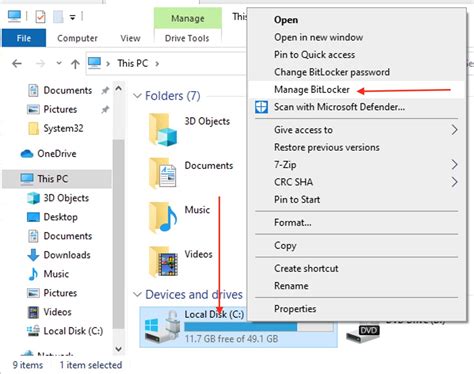Screen dimensions: 474x374
Task: Click the '11.7 GB free of 49.1 GB' text
Action: (x=231, y=339)
